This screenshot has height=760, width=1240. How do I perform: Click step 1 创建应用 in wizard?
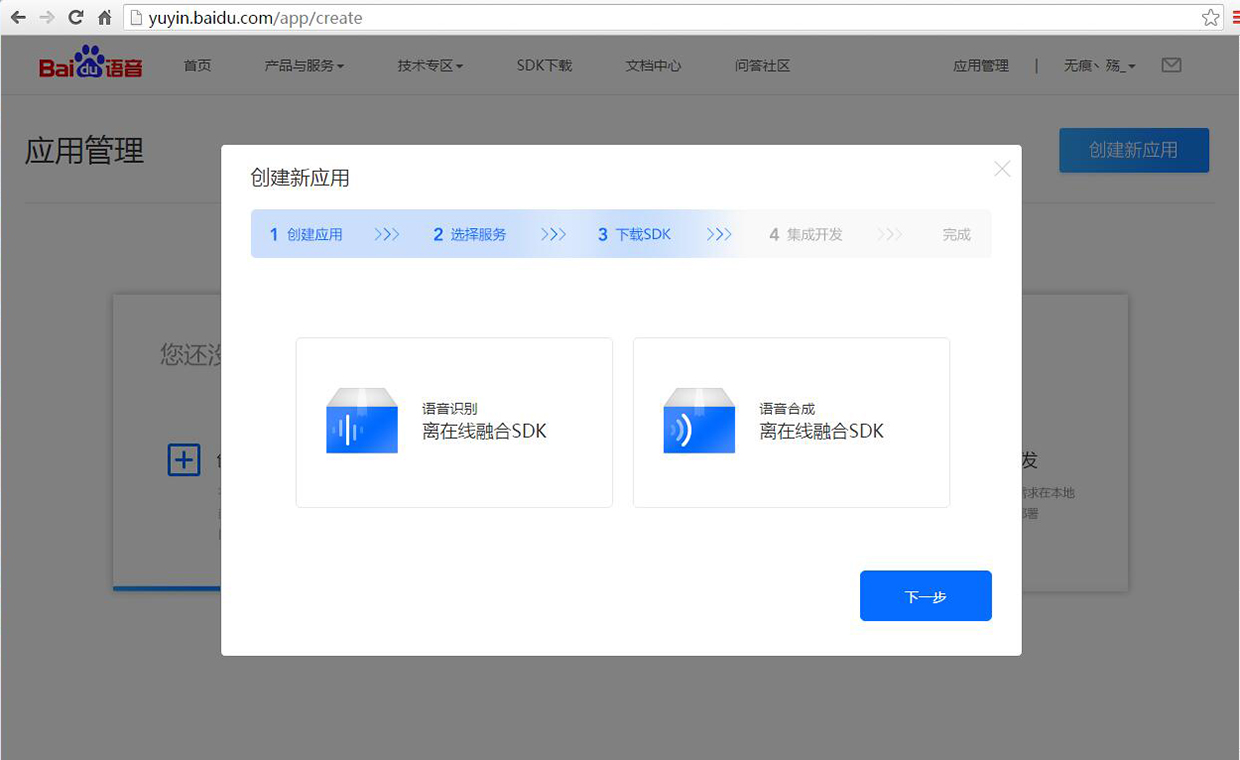click(x=306, y=234)
